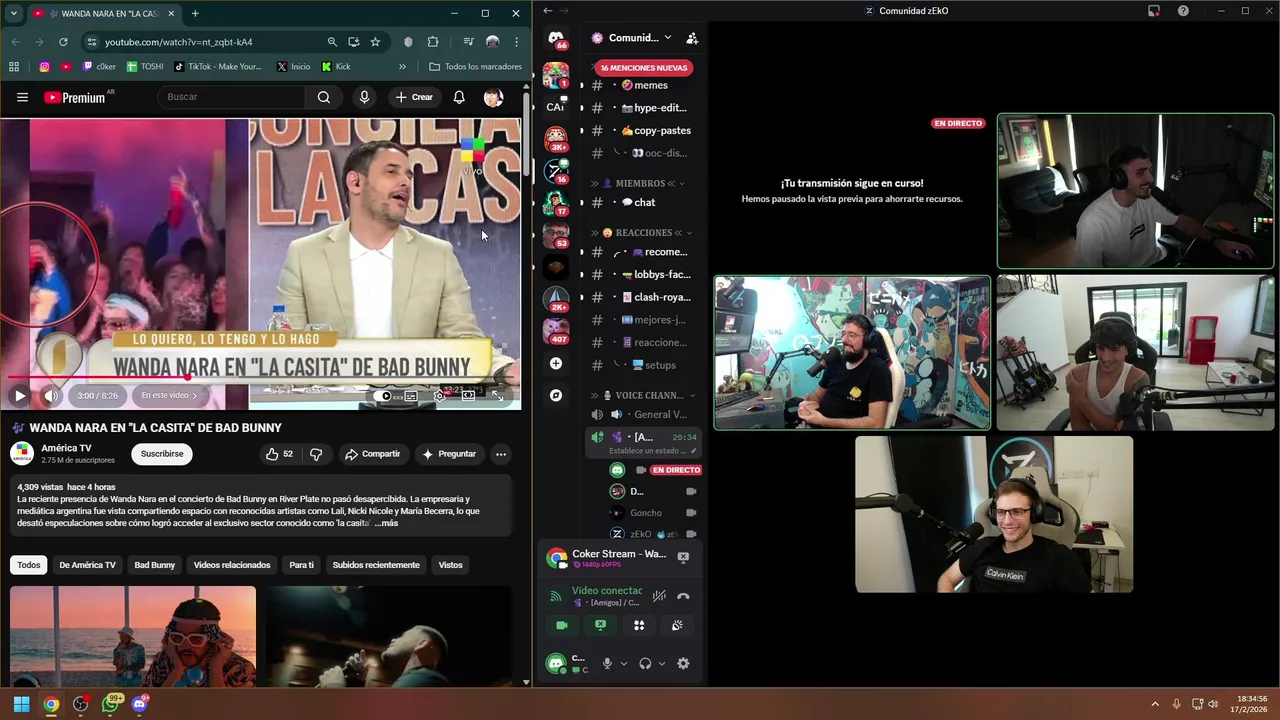The image size is (1280, 720).
Task: Toggle Discord noise suppression
Action: click(x=659, y=596)
